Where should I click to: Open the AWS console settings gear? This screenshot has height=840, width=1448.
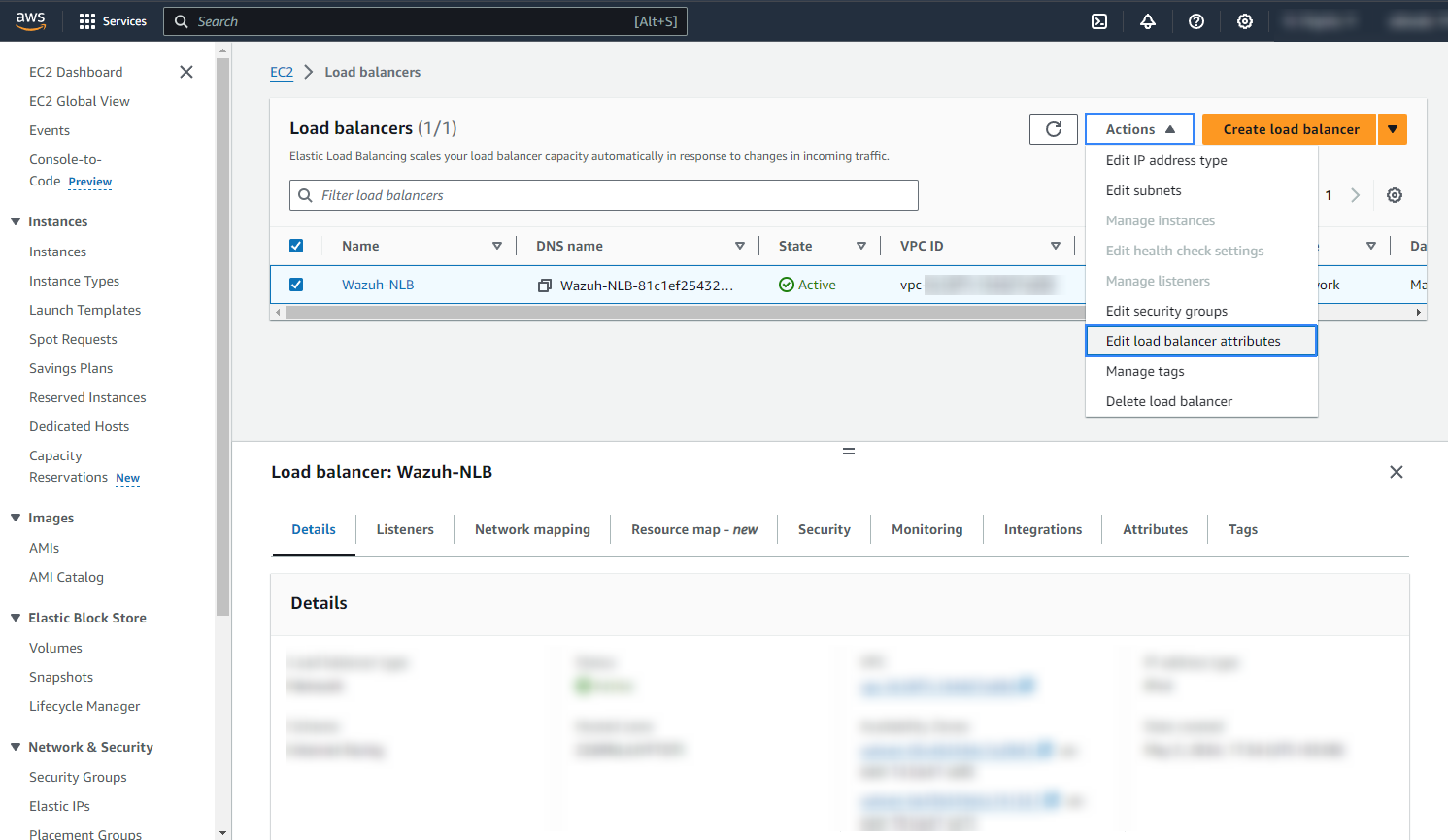[1245, 21]
